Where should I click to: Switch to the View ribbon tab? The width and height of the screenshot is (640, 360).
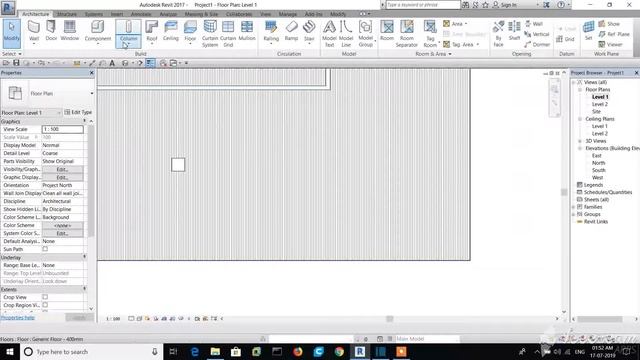pos(265,14)
